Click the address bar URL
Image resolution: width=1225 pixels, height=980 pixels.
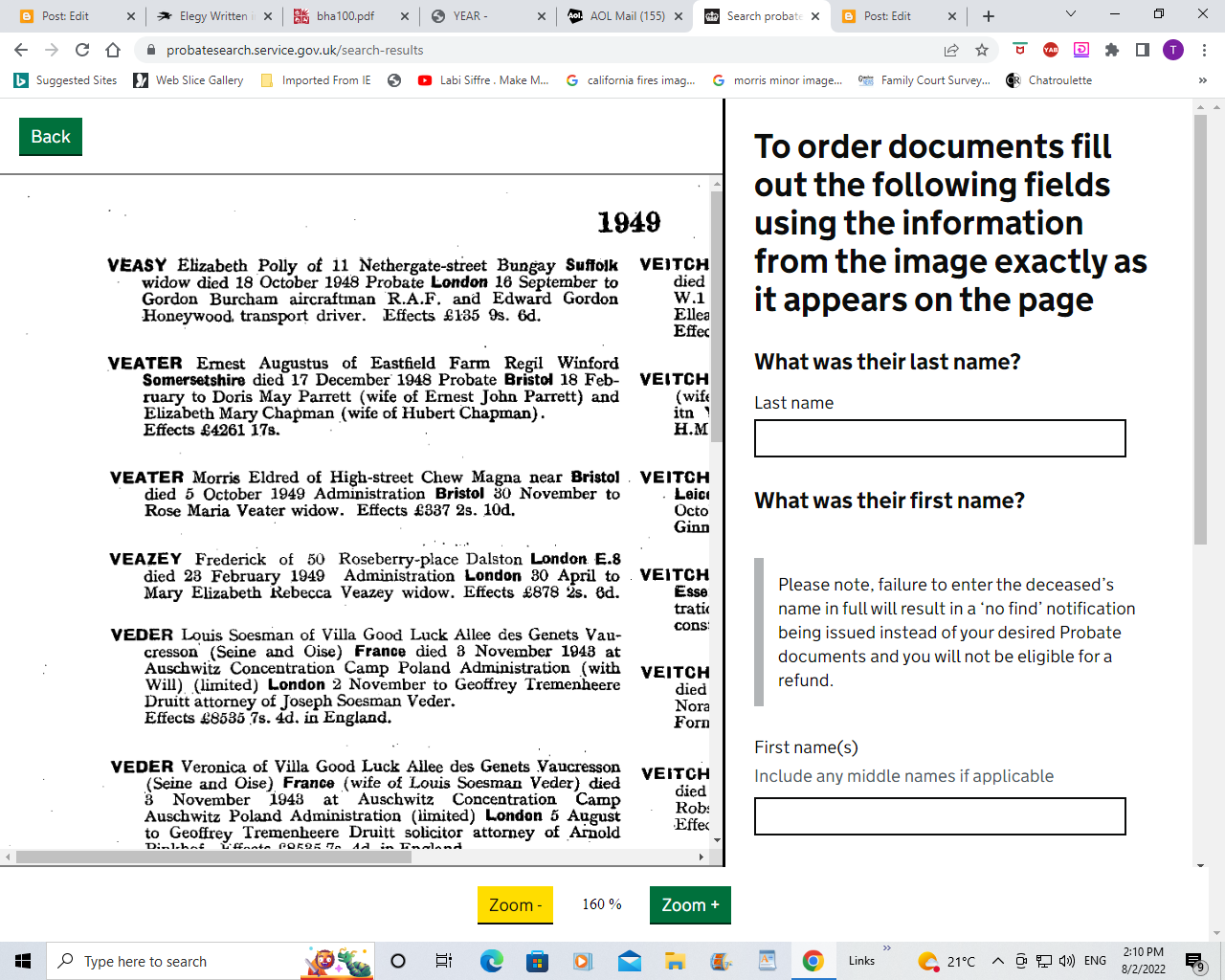[x=295, y=50]
